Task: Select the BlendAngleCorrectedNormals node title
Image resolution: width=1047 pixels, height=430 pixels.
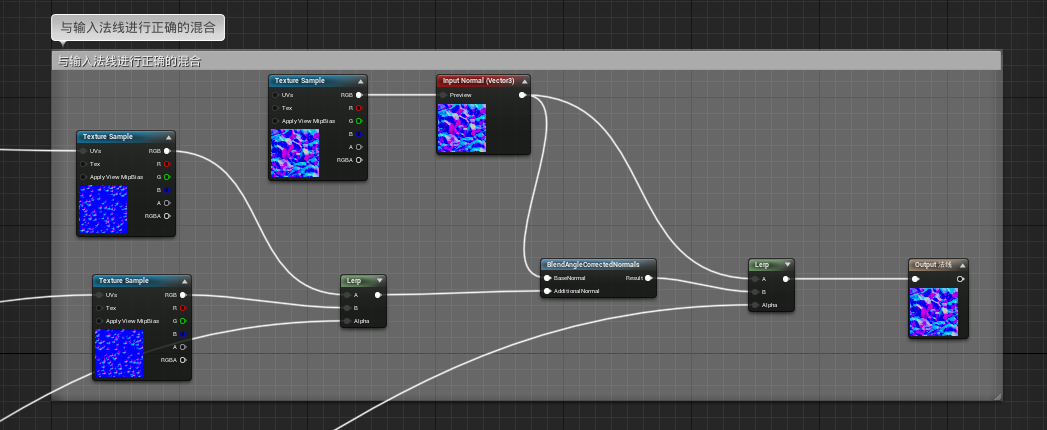Action: point(593,264)
